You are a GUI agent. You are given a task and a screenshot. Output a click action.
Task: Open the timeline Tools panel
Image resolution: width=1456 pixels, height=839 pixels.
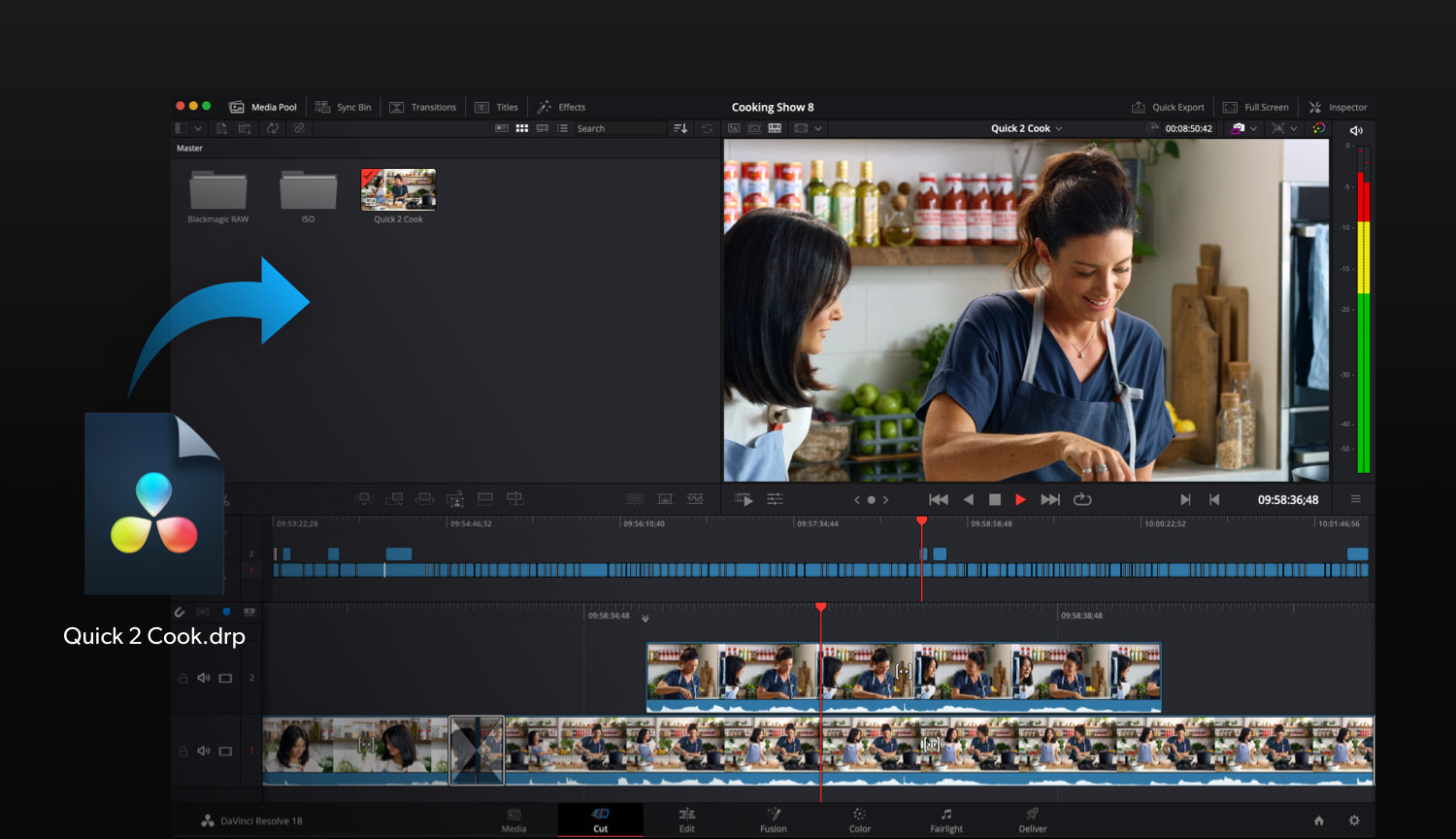775,498
